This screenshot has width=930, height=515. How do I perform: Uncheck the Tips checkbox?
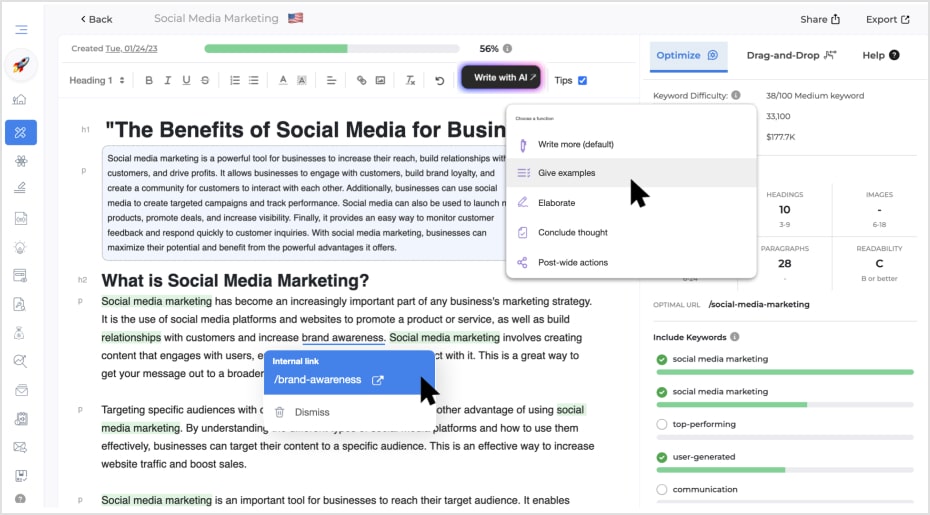(x=582, y=80)
